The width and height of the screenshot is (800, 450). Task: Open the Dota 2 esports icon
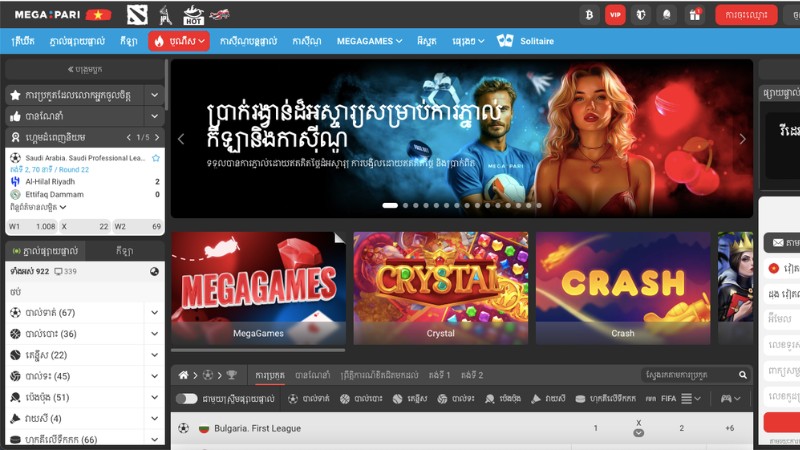coord(137,15)
